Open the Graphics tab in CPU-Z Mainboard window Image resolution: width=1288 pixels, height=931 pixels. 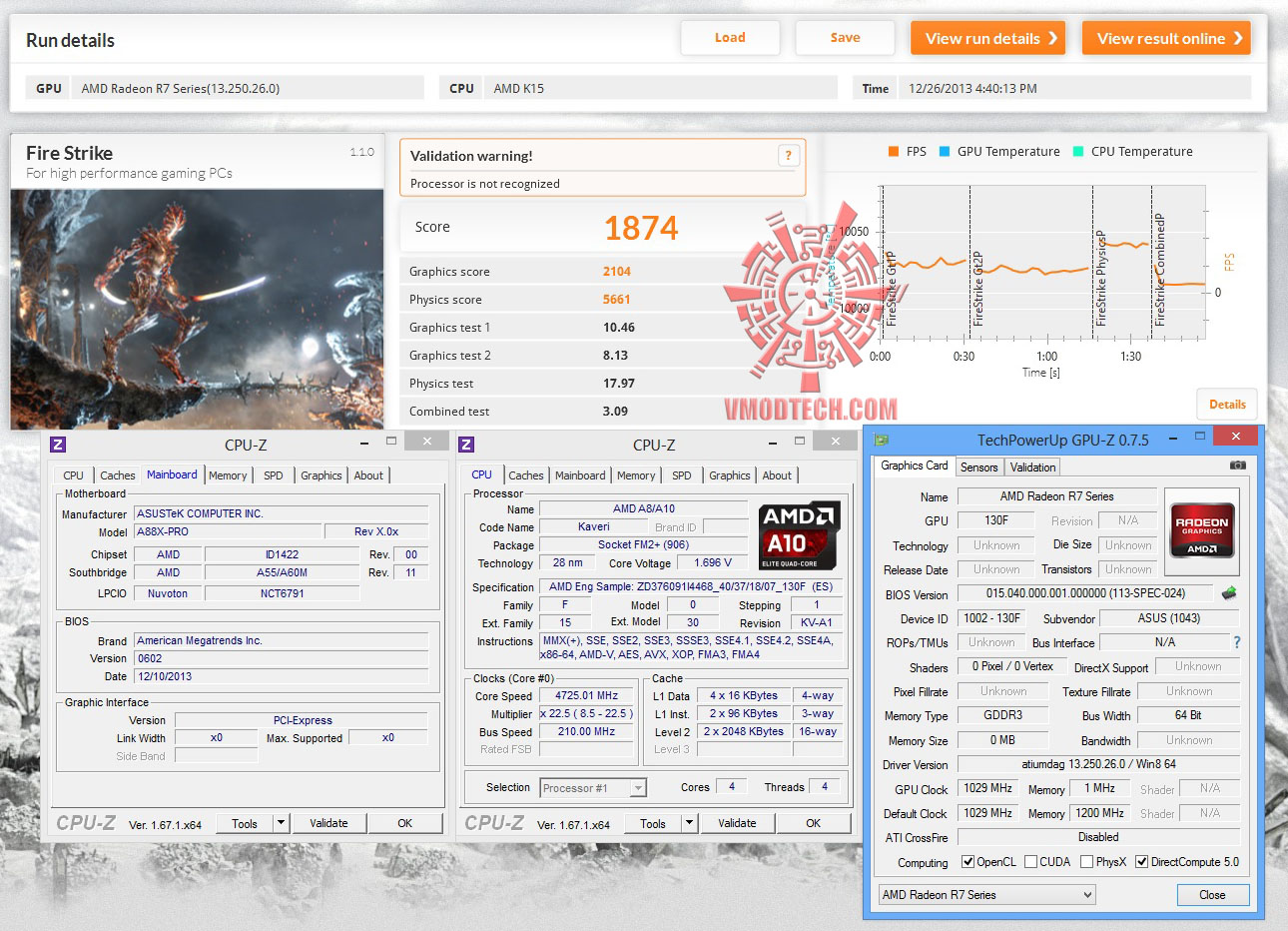322,475
